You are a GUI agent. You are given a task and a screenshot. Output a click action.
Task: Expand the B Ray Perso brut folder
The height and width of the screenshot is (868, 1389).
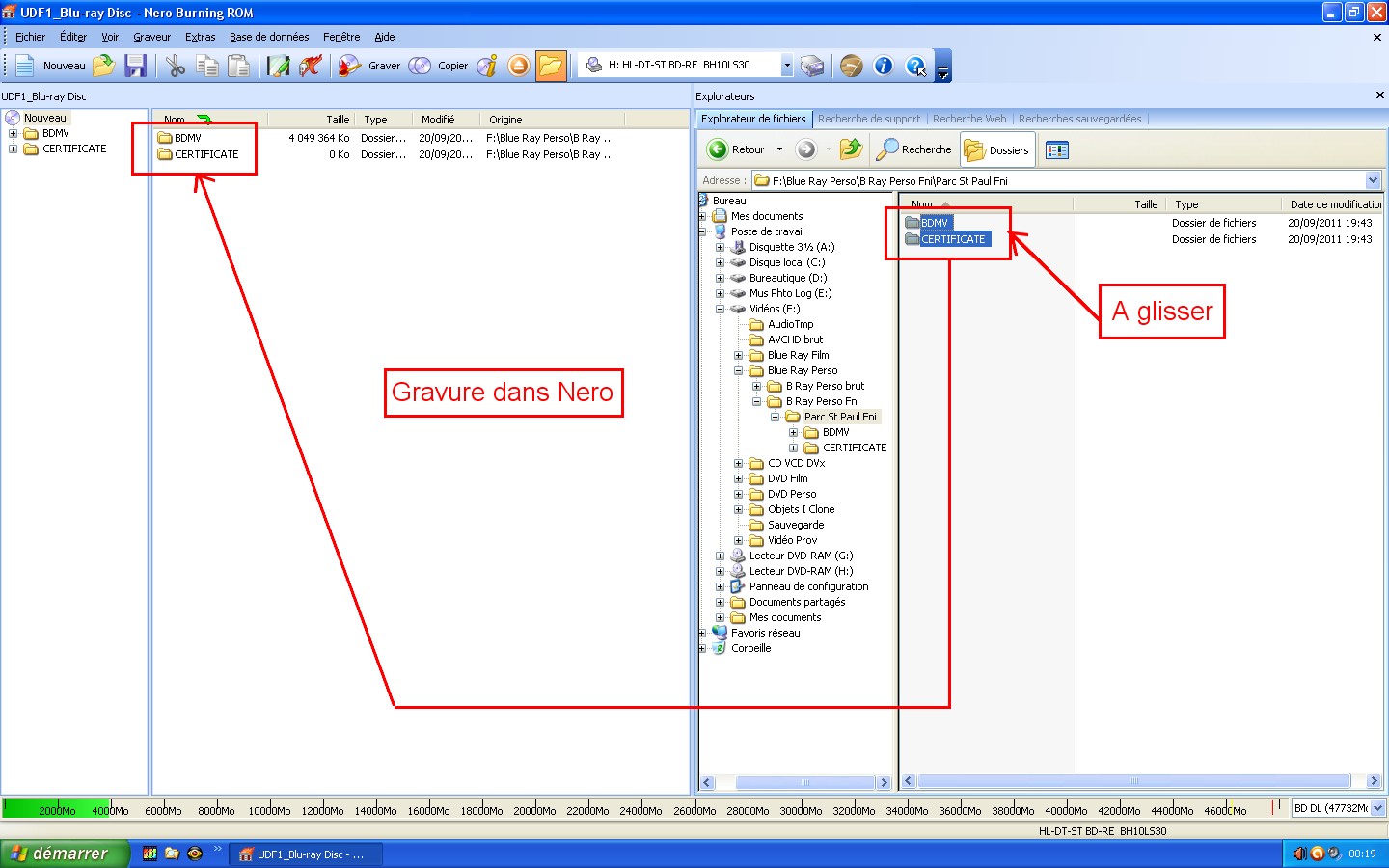(756, 386)
